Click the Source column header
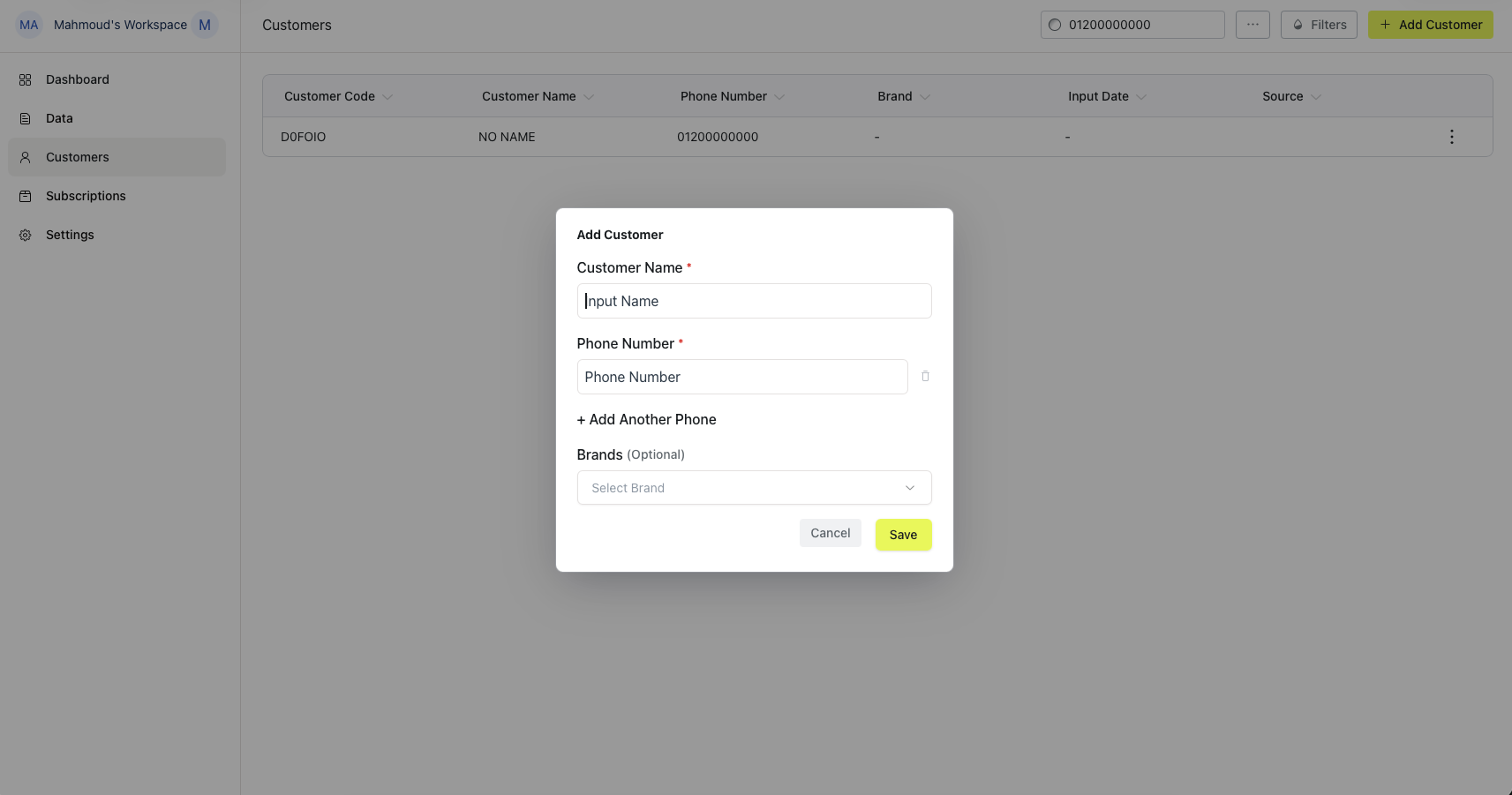 pyautogui.click(x=1283, y=96)
